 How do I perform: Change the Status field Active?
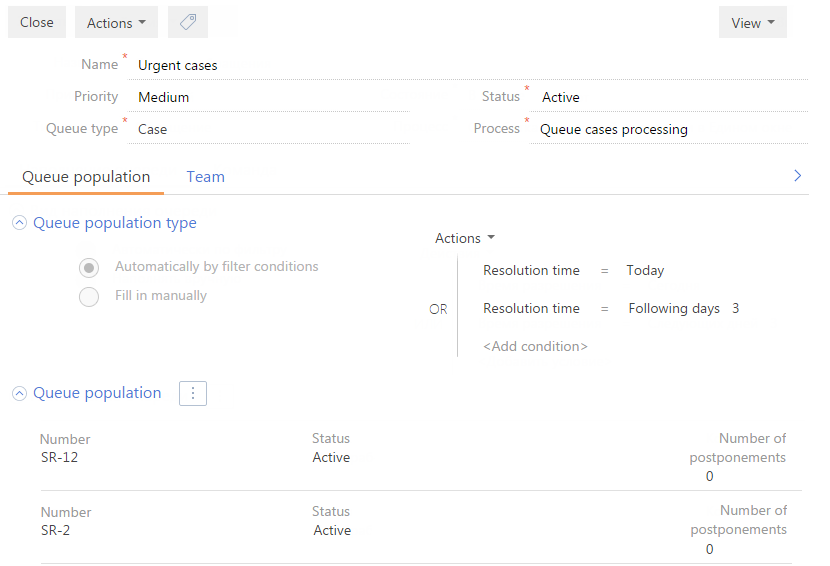[669, 97]
